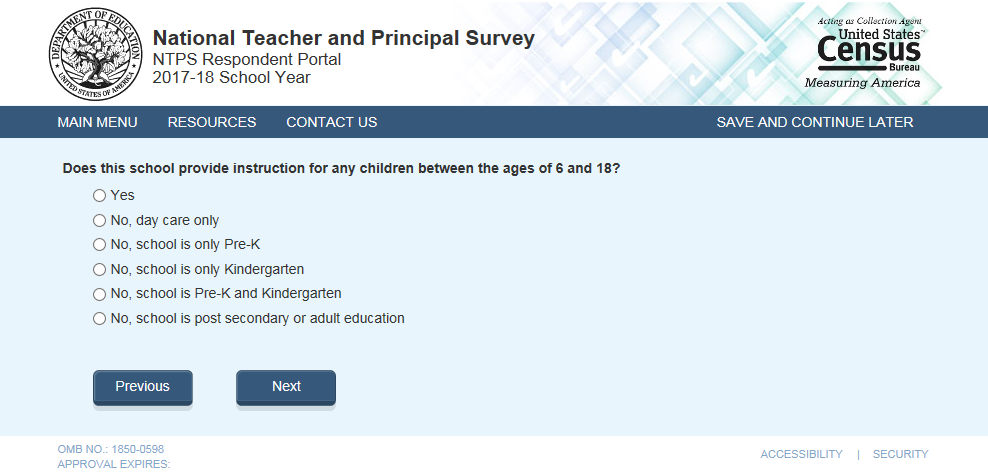Click the United States Census Bureau logo
This screenshot has height=476, width=988.
point(867,53)
